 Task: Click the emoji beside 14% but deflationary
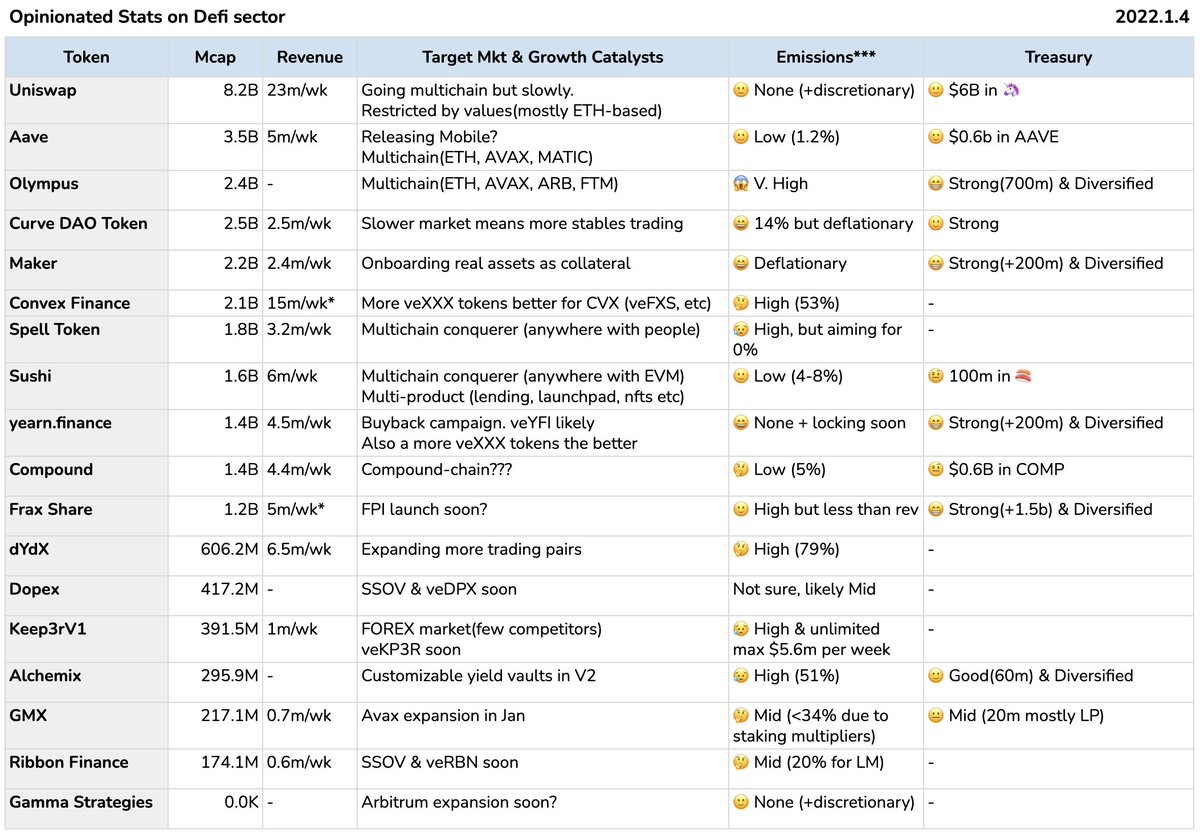741,224
